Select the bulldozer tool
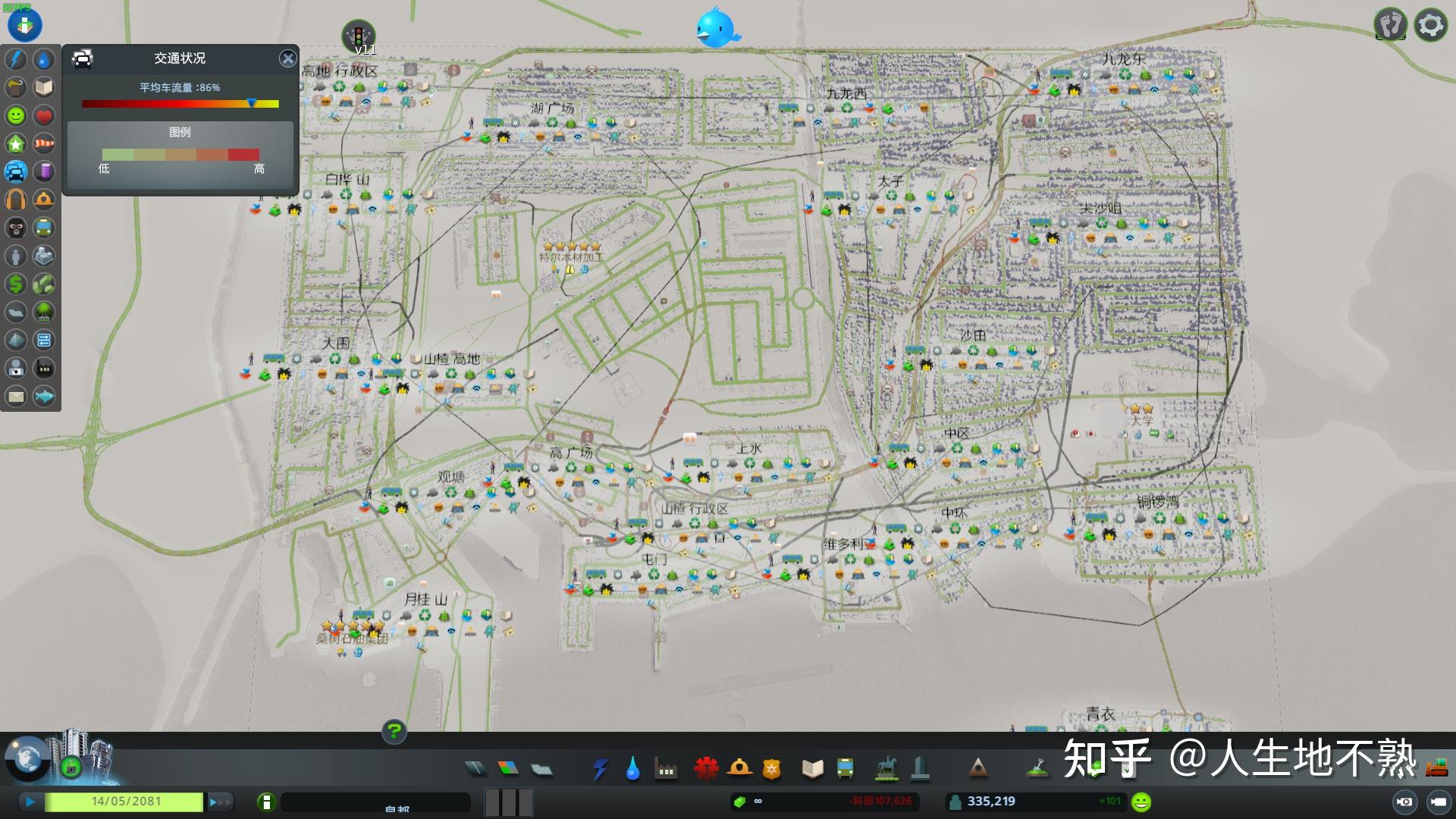 pos(1436,767)
